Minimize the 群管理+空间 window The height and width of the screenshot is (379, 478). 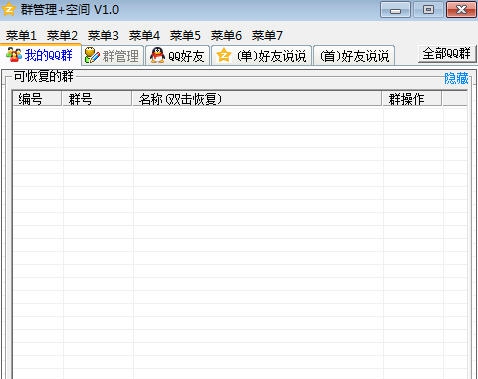click(x=395, y=10)
